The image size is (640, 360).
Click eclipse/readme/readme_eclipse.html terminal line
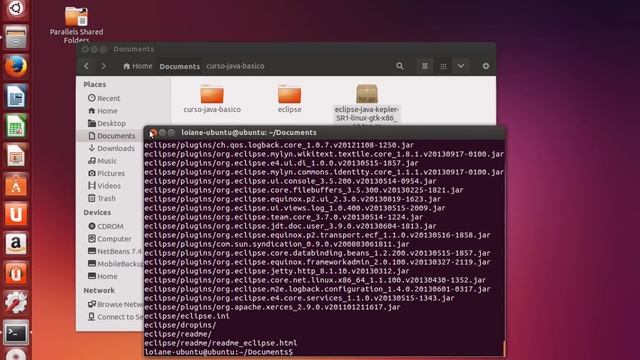[x=221, y=343]
